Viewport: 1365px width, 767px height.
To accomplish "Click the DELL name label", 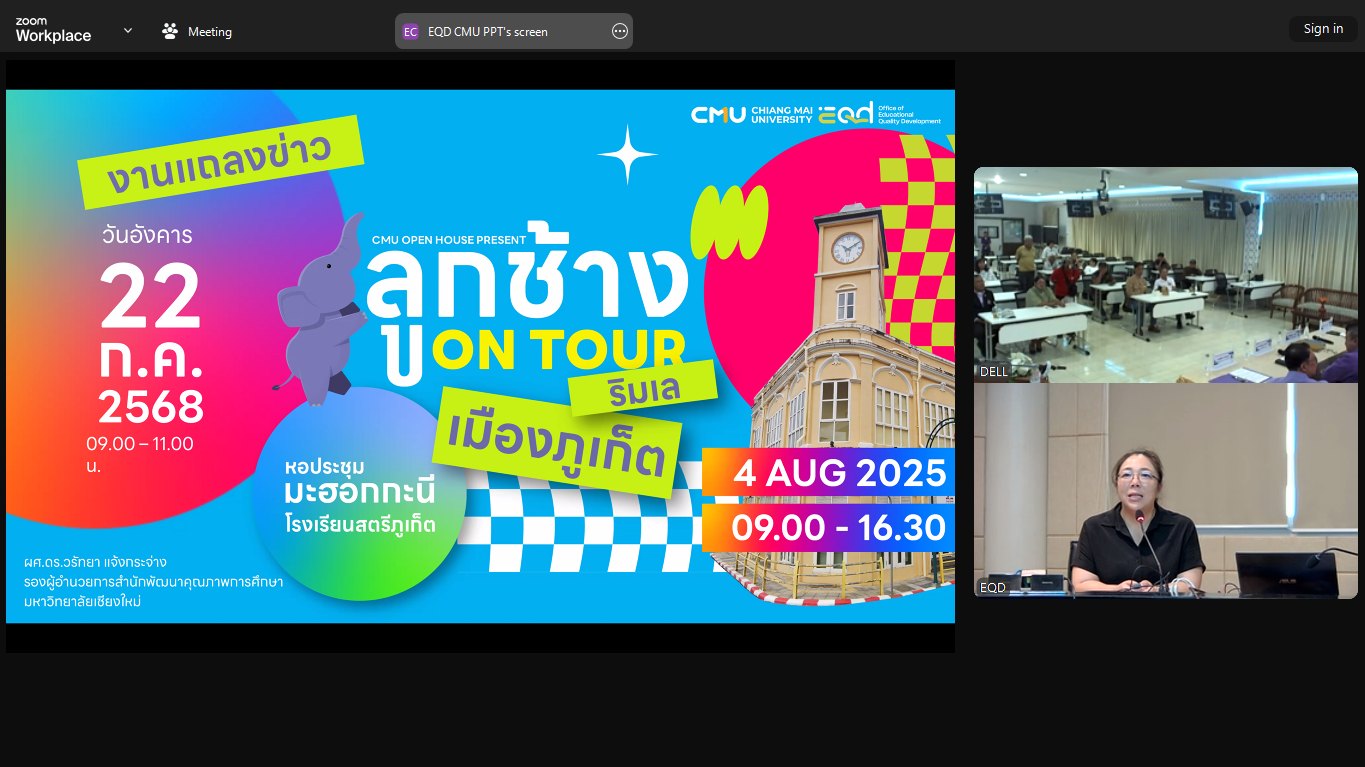I will coord(994,372).
